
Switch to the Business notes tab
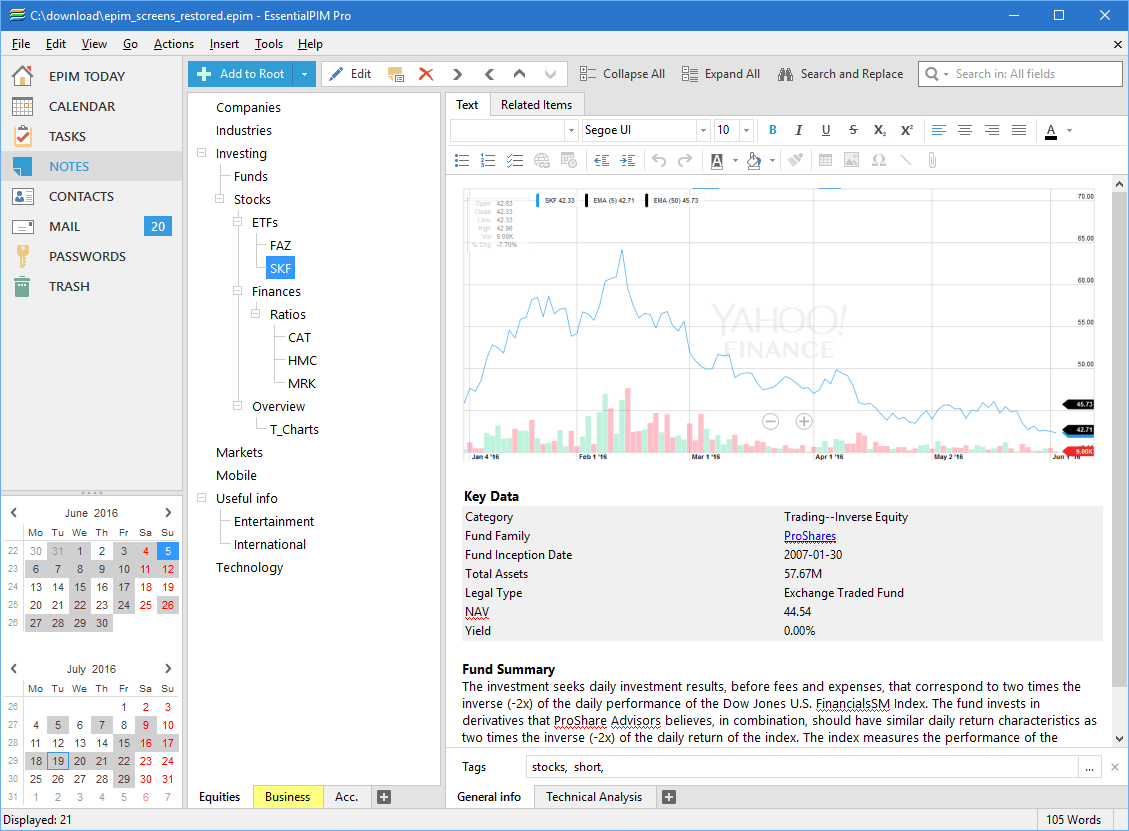coord(287,796)
